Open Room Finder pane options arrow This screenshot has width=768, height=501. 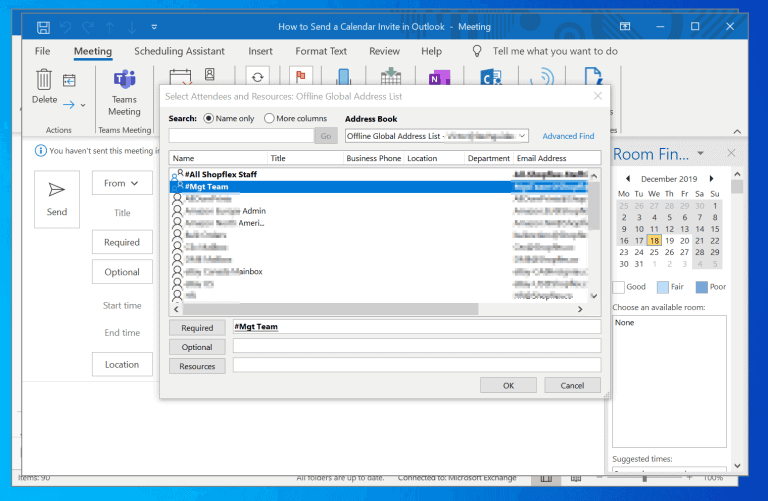700,153
